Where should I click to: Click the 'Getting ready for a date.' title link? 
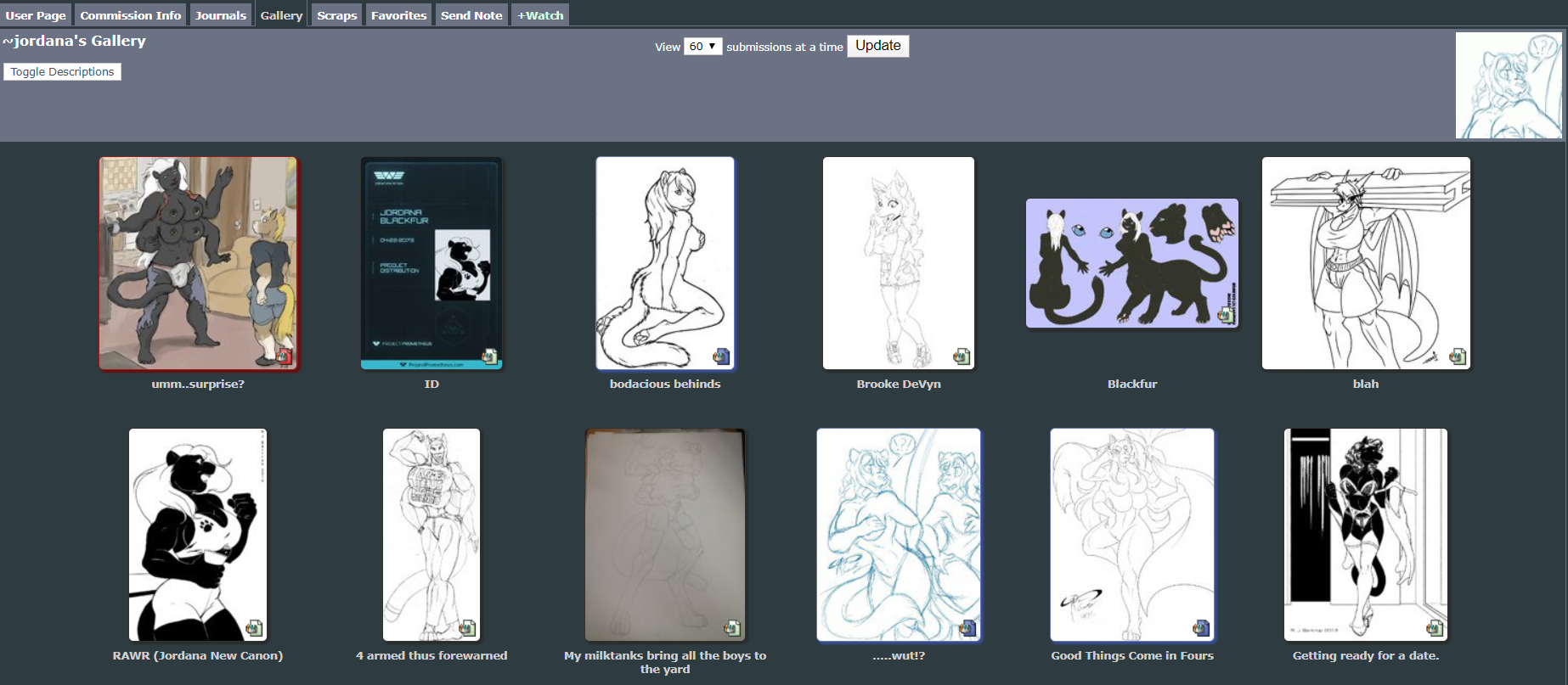1366,656
